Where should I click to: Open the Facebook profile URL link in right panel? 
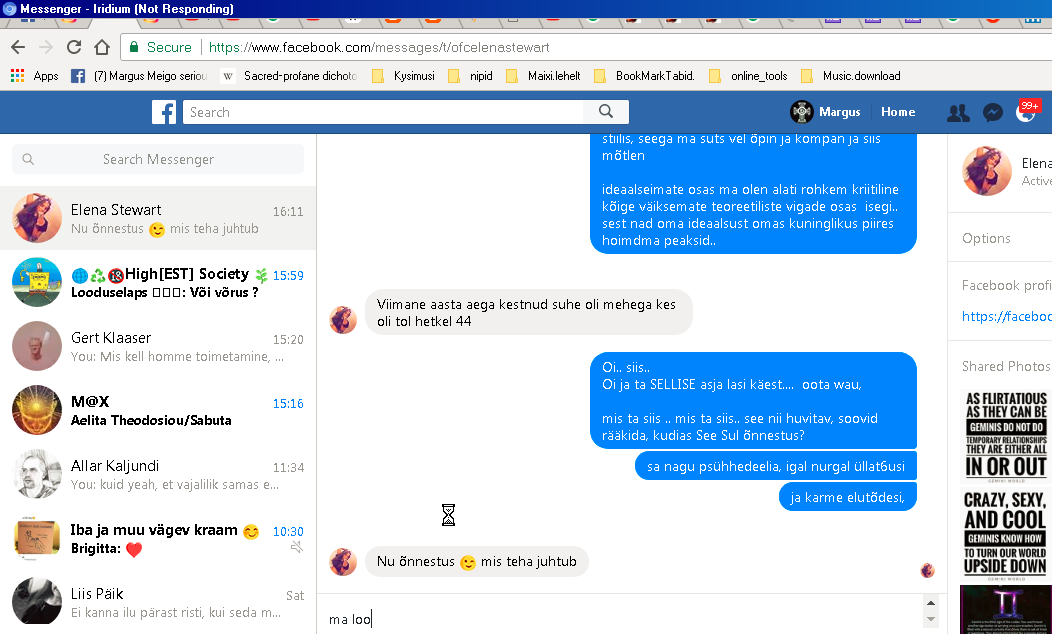pos(1006,316)
